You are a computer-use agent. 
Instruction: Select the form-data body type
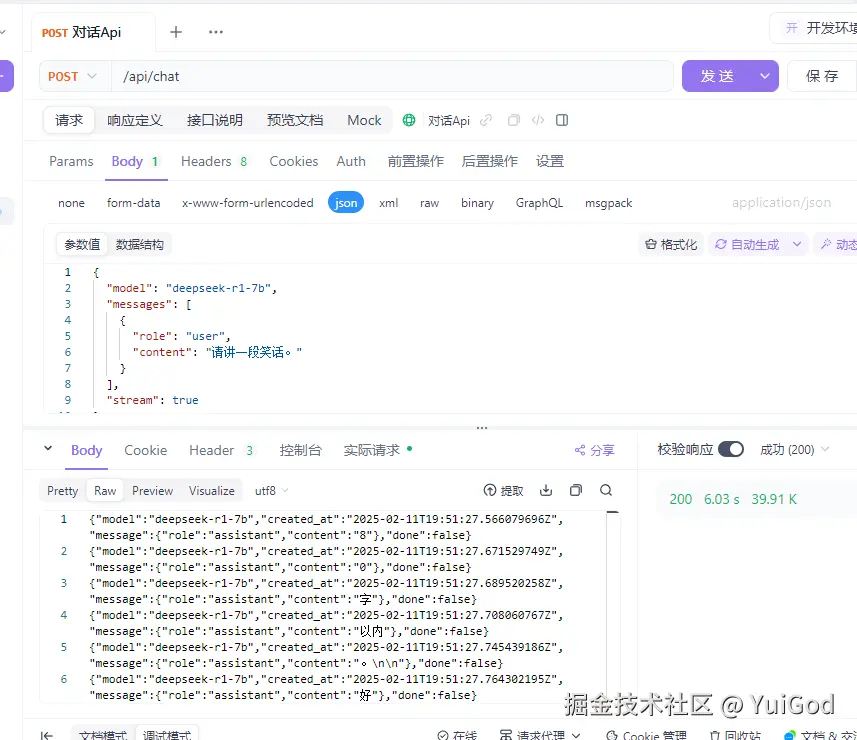tap(133, 203)
